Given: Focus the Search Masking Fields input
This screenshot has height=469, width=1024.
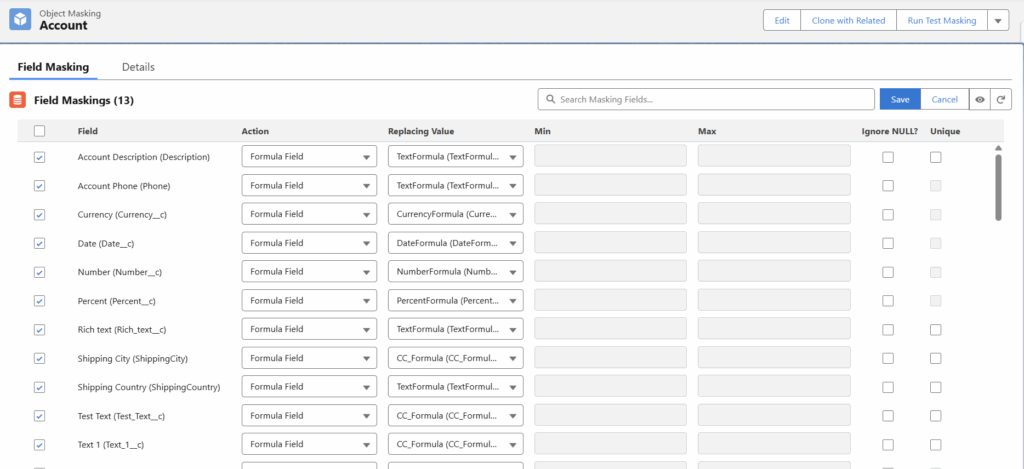Looking at the screenshot, I should [x=712, y=99].
